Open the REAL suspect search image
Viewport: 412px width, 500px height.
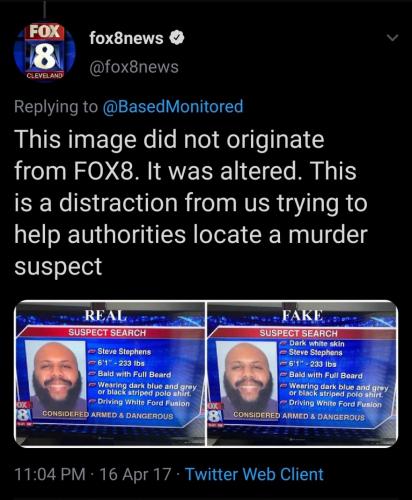110,373
